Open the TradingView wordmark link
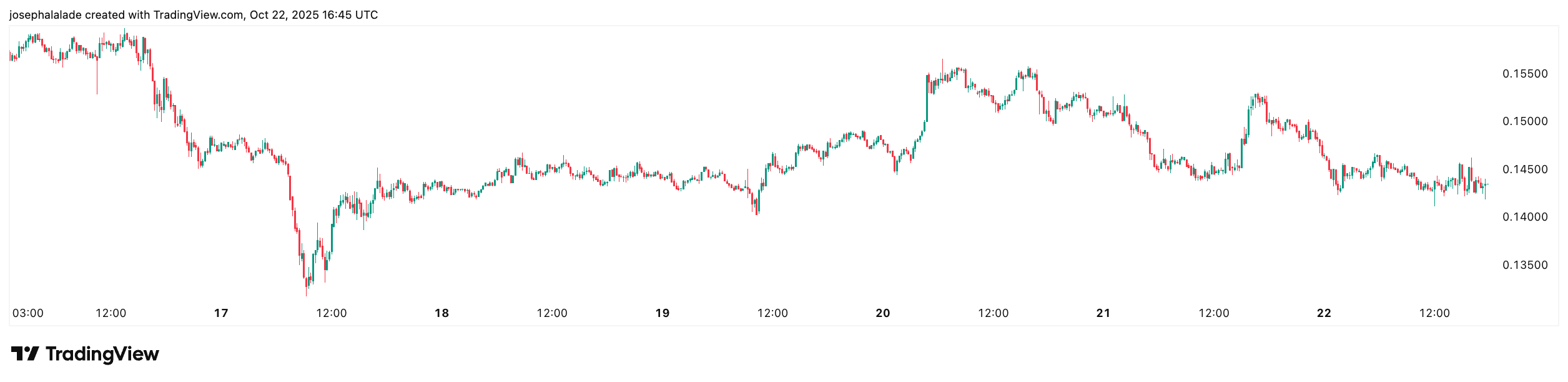The height and width of the screenshot is (382, 1568). coord(102,354)
